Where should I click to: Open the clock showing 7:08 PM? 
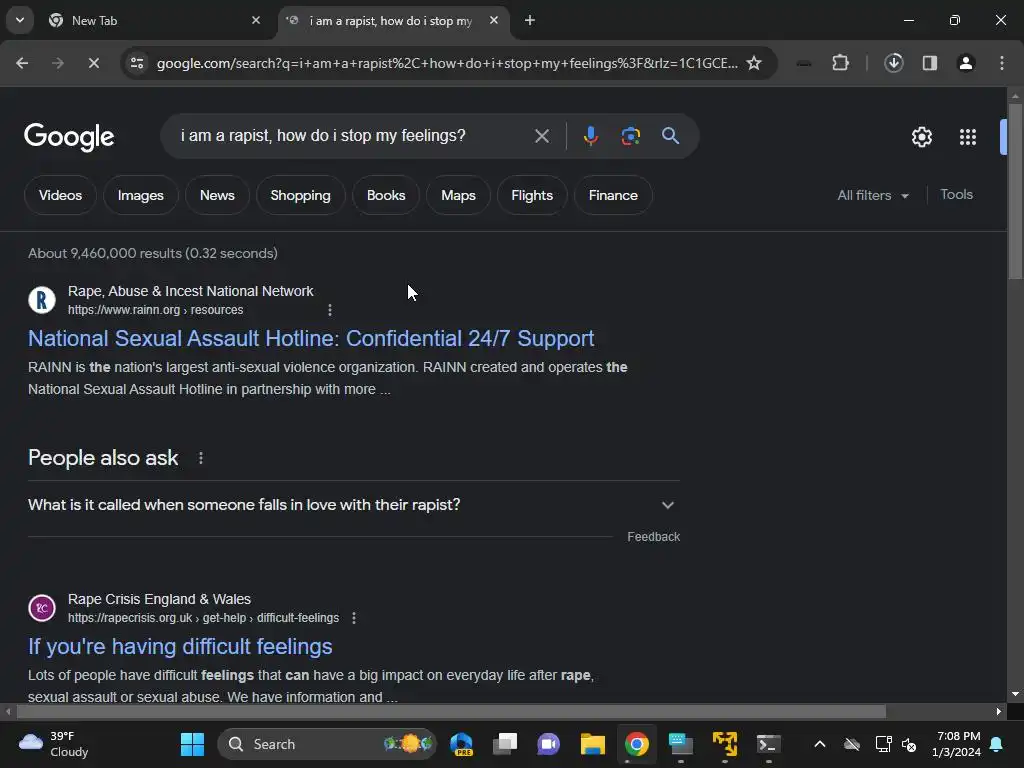click(956, 744)
